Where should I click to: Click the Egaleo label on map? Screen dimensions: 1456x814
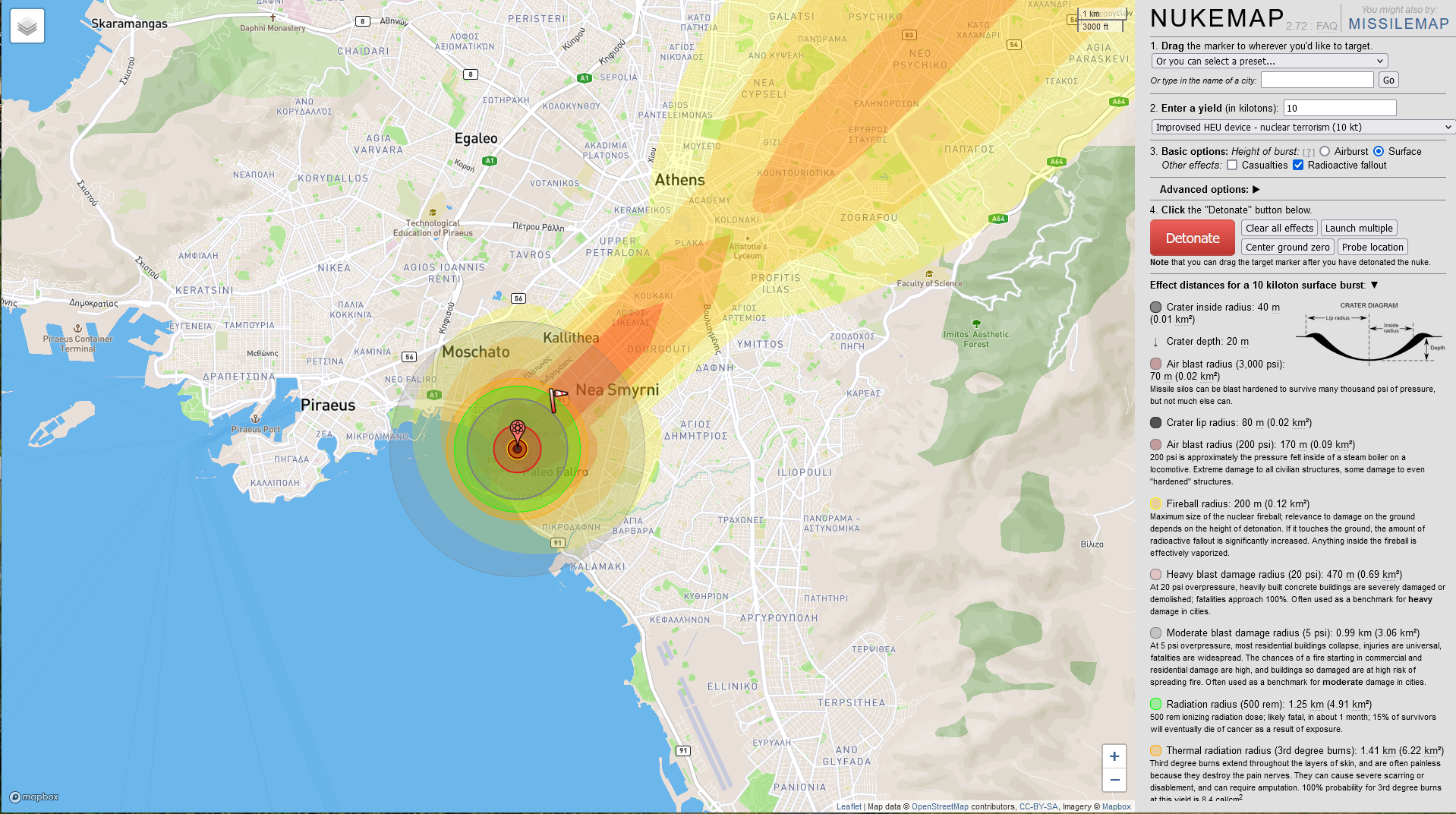point(476,138)
